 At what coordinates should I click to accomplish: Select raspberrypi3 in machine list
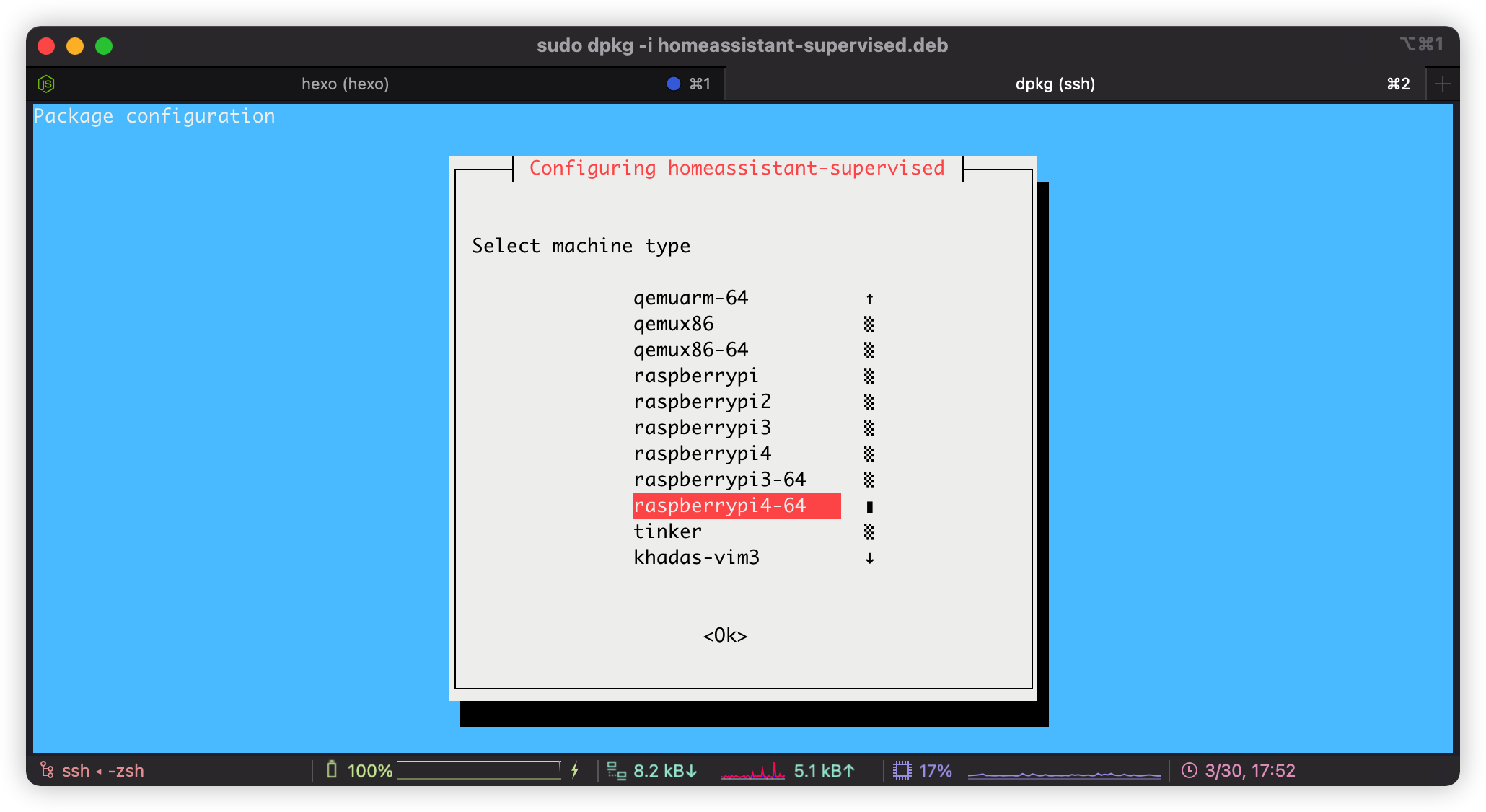[702, 428]
